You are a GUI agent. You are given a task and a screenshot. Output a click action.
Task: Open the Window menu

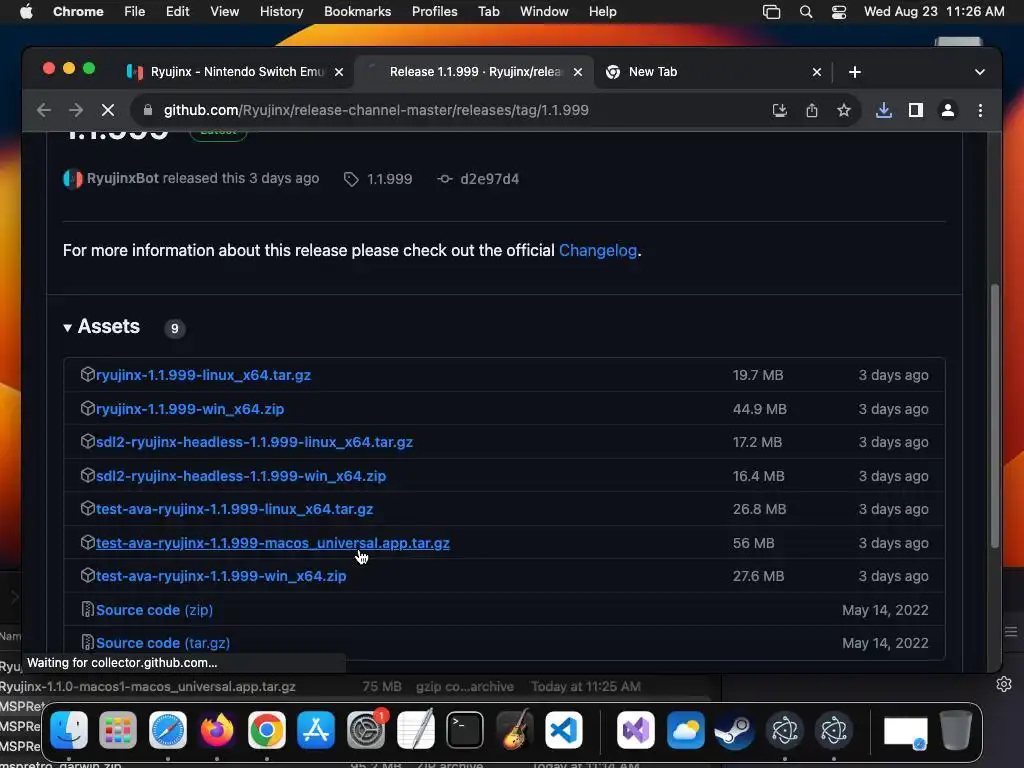(x=544, y=12)
